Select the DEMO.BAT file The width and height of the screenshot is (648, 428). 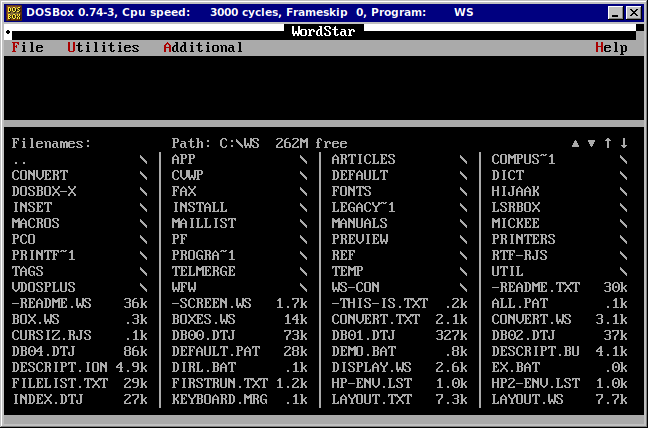pyautogui.click(x=364, y=352)
